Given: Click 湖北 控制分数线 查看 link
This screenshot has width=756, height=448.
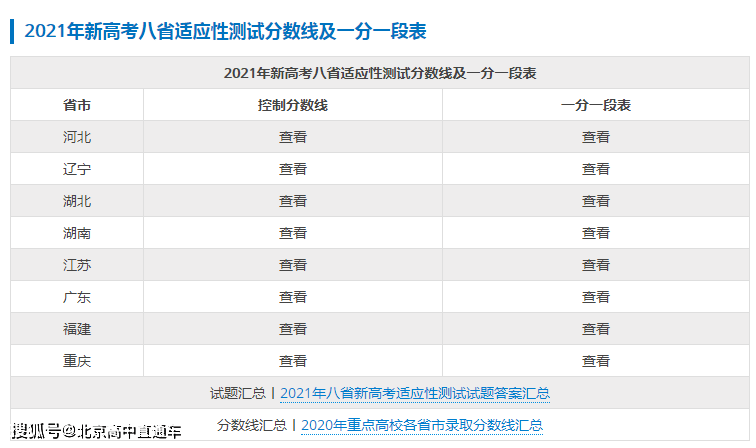Looking at the screenshot, I should pyautogui.click(x=292, y=201).
